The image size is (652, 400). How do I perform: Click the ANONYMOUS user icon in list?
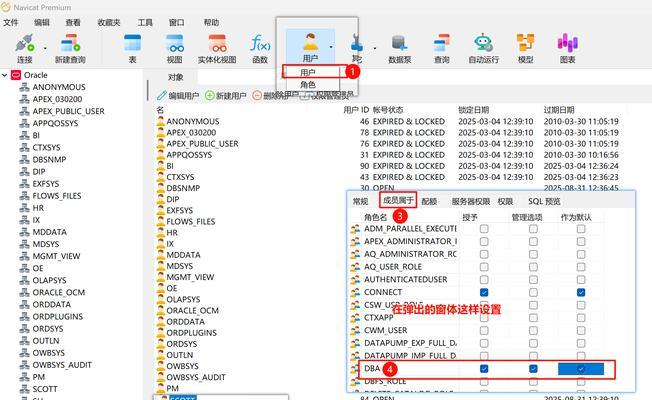[161, 121]
